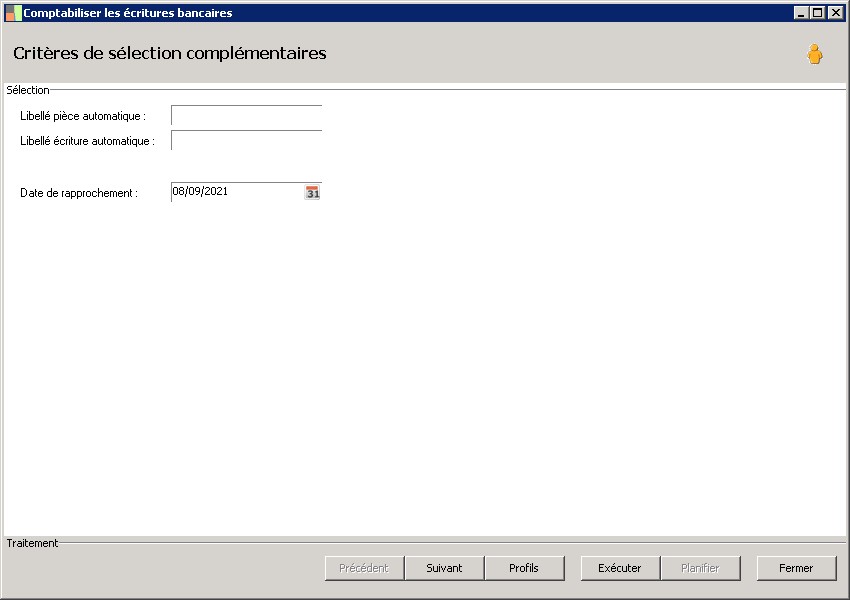Close the wizard with Fermer
Viewport: 850px width, 600px height.
pyautogui.click(x=796, y=568)
